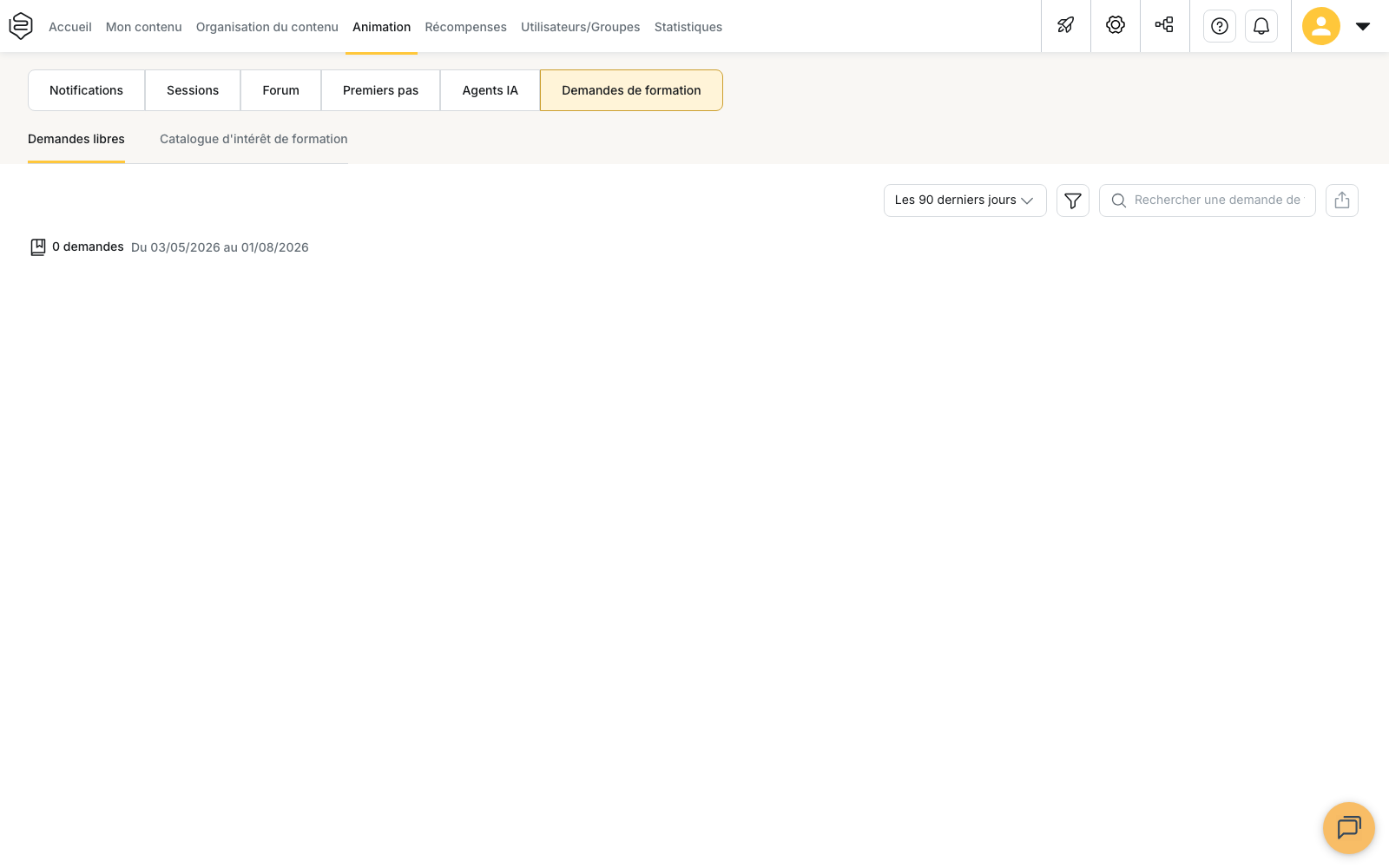The image size is (1389, 868).
Task: Expand the profile menu arrow
Action: [x=1363, y=26]
